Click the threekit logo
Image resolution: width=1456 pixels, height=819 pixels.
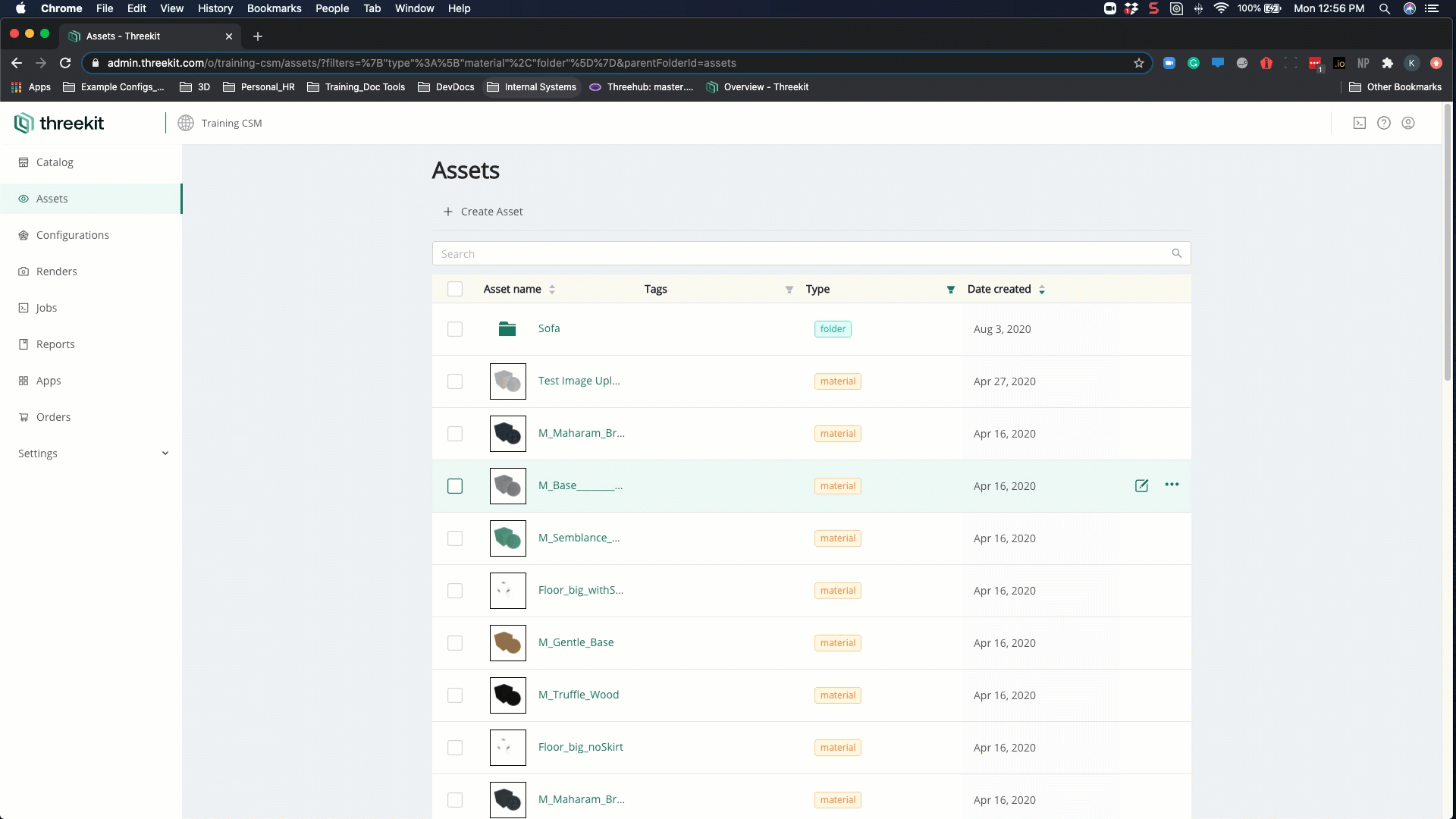coord(59,123)
